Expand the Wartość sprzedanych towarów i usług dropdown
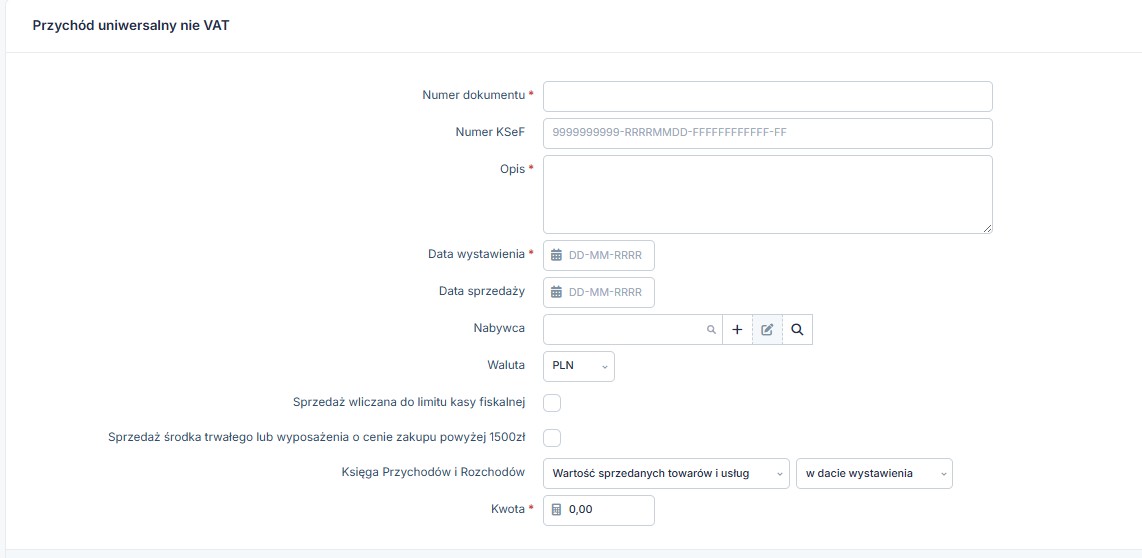 666,474
